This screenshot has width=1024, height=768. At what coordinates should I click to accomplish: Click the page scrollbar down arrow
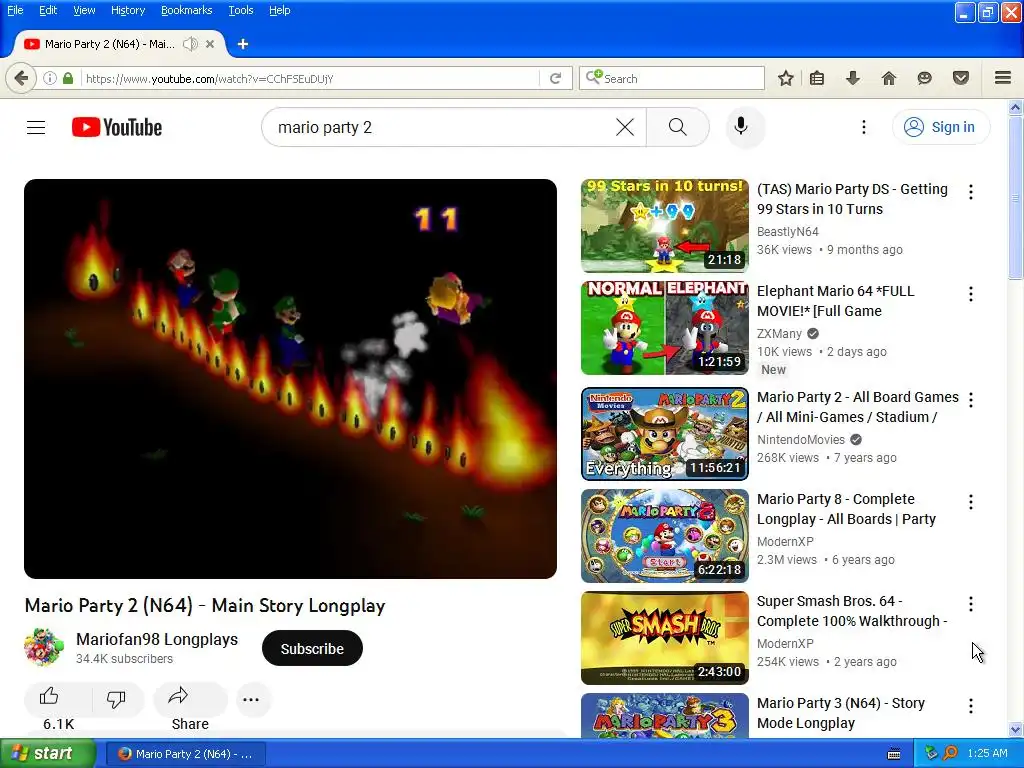click(x=1015, y=729)
